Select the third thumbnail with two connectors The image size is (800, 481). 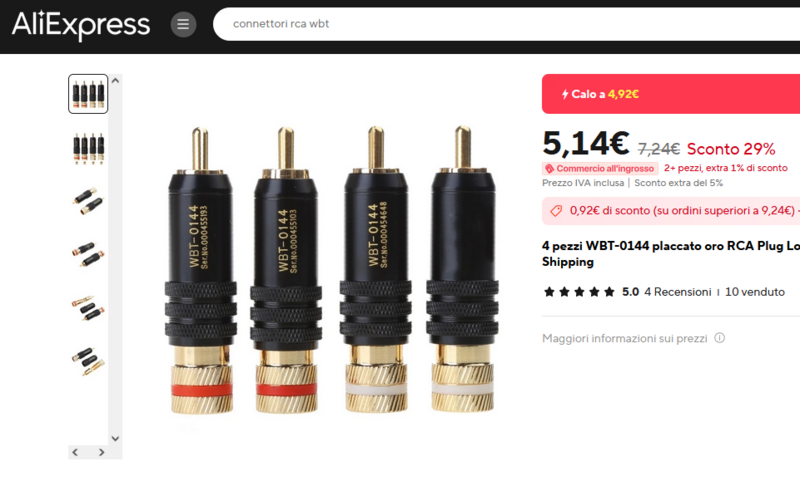pos(88,201)
